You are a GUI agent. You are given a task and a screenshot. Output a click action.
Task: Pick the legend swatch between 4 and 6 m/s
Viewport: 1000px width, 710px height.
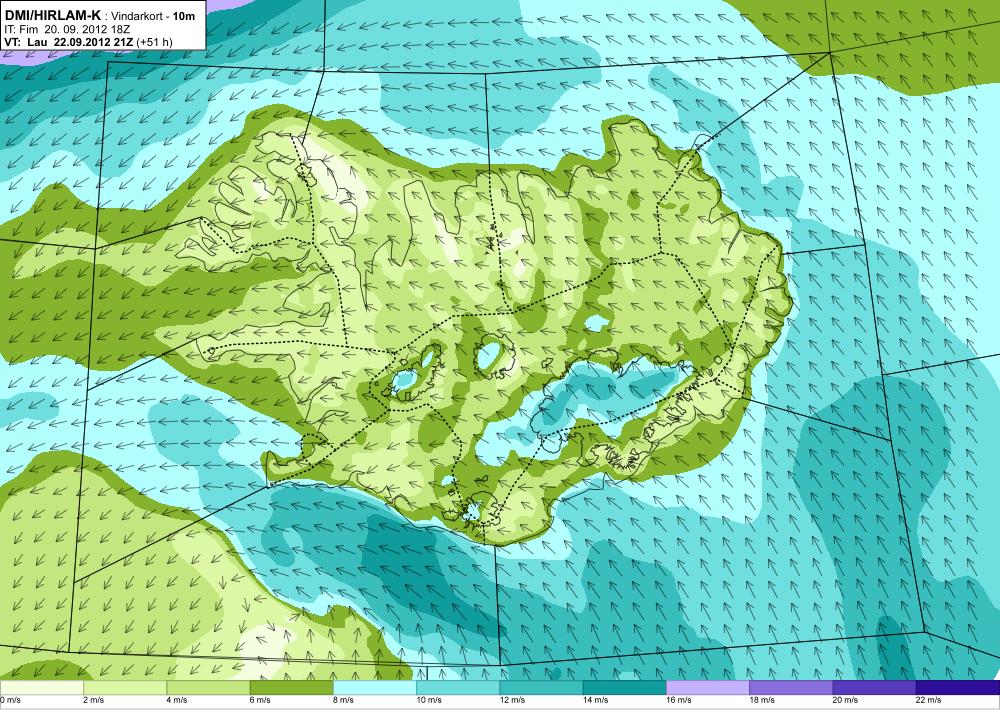click(x=208, y=688)
